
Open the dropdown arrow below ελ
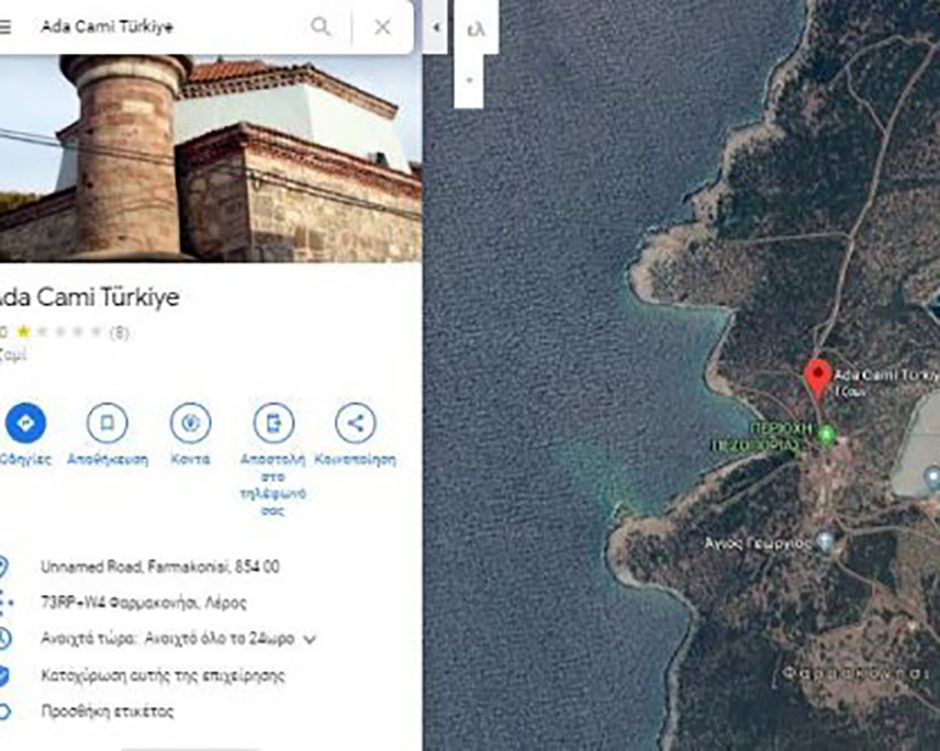point(468,79)
